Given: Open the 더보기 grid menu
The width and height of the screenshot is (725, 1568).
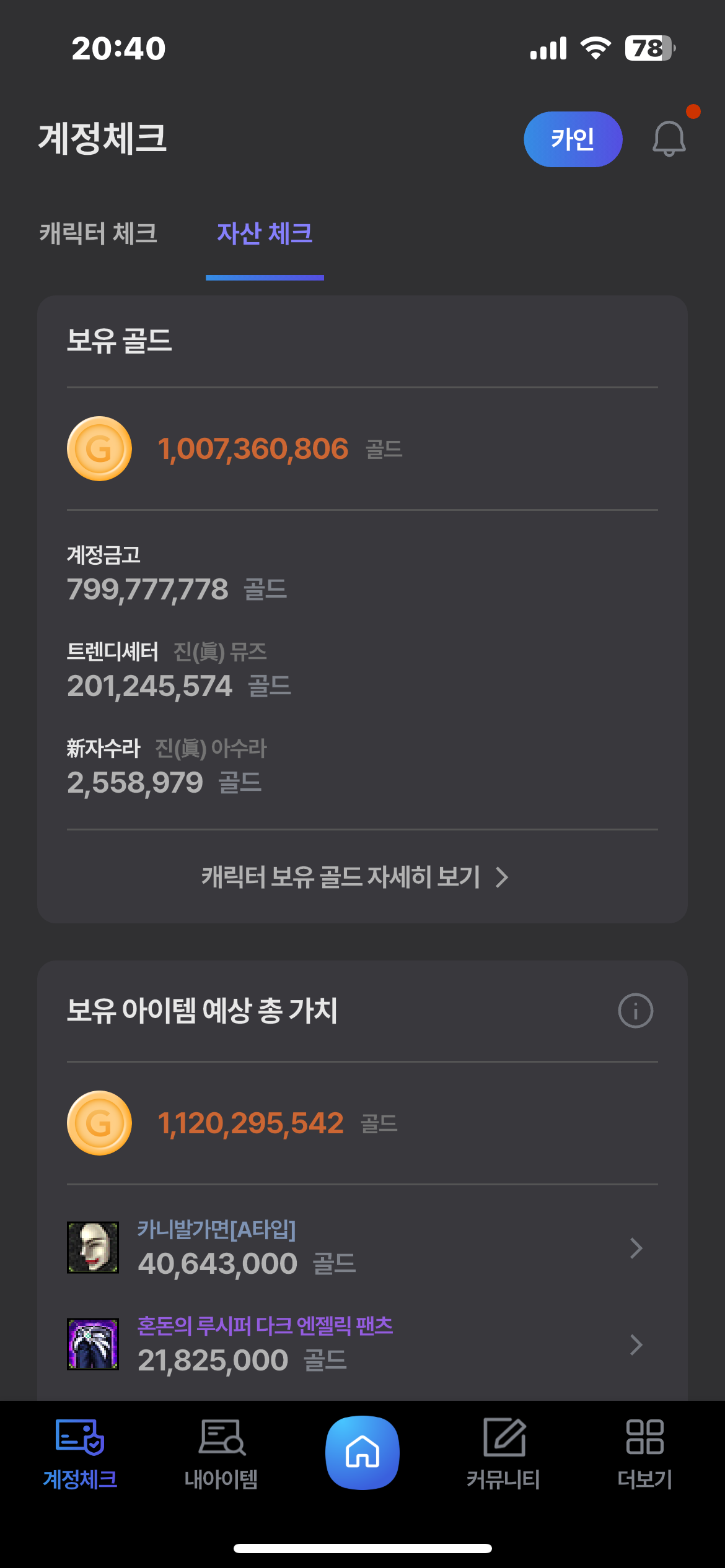Looking at the screenshot, I should click(644, 1452).
